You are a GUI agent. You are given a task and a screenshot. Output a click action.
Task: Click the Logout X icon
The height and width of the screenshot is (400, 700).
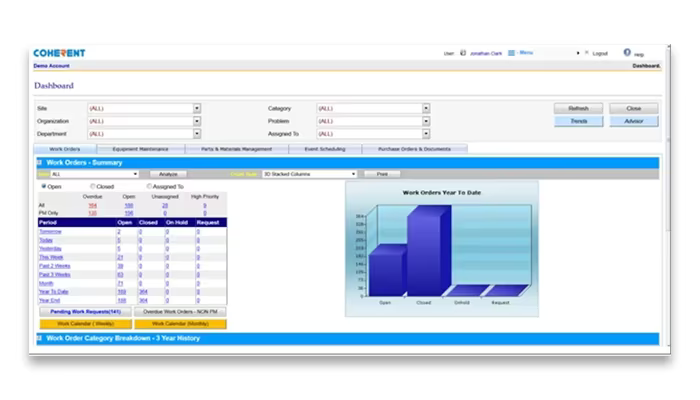(x=587, y=53)
